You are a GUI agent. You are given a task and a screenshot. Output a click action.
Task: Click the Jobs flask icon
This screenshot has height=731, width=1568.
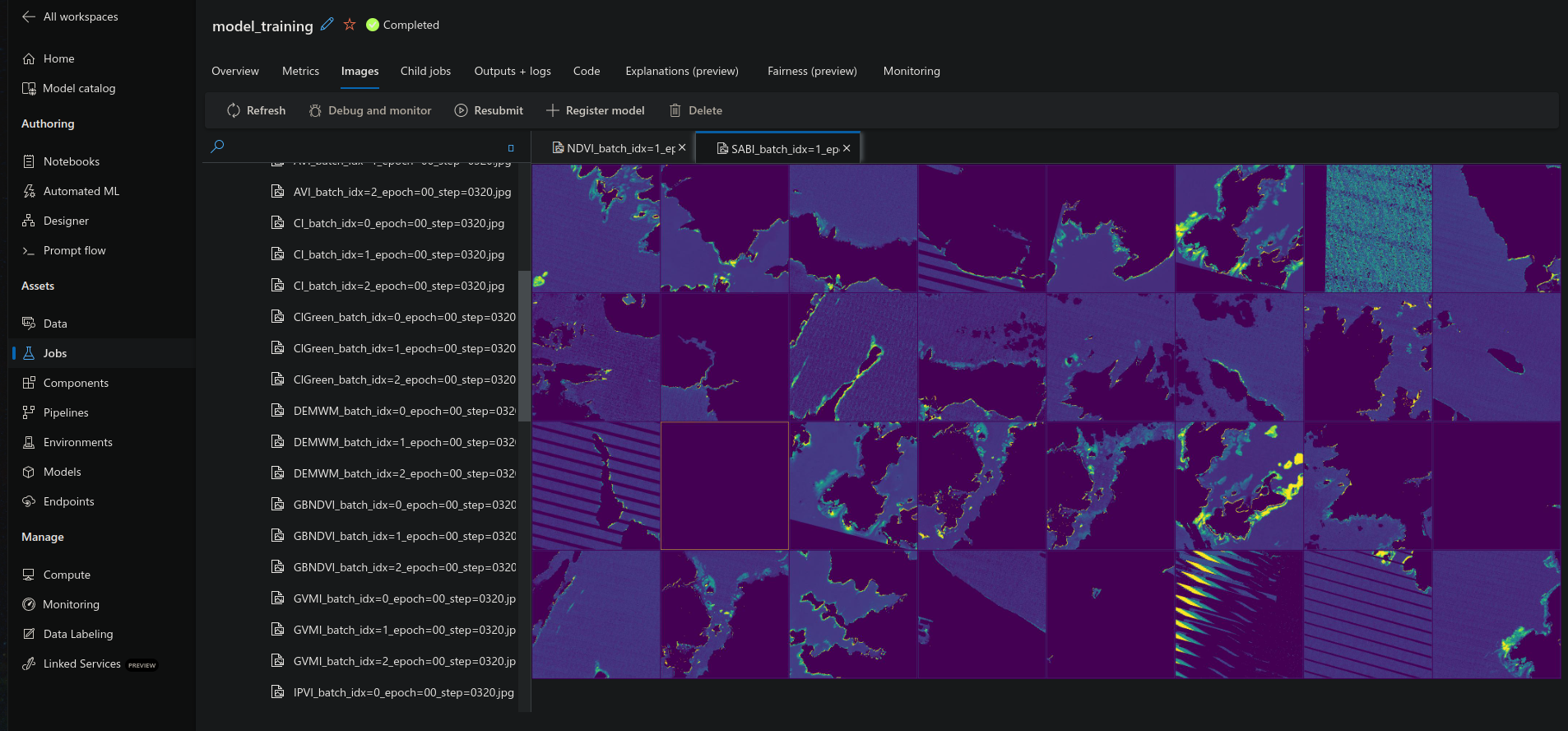point(29,353)
